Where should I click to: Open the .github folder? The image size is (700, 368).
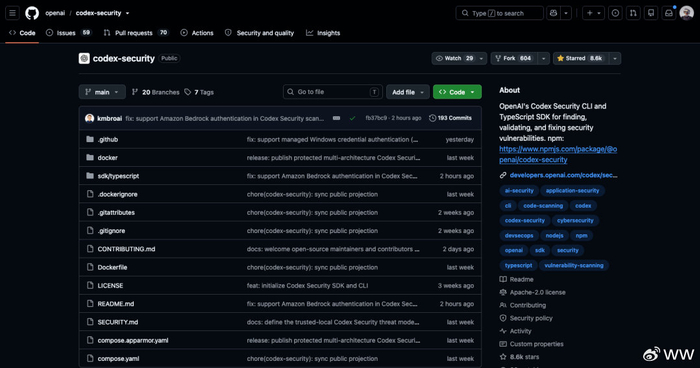click(x=108, y=139)
